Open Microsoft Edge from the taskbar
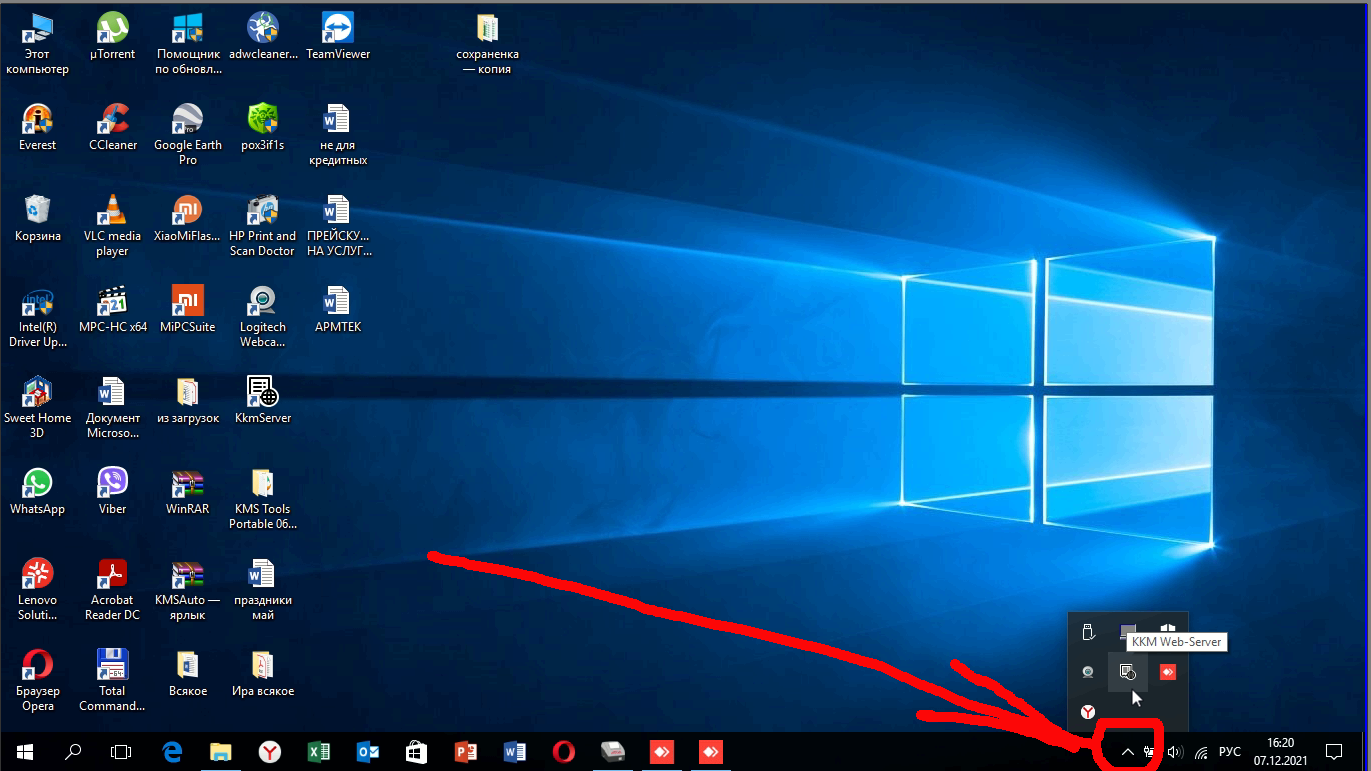The image size is (1371, 771). 172,751
